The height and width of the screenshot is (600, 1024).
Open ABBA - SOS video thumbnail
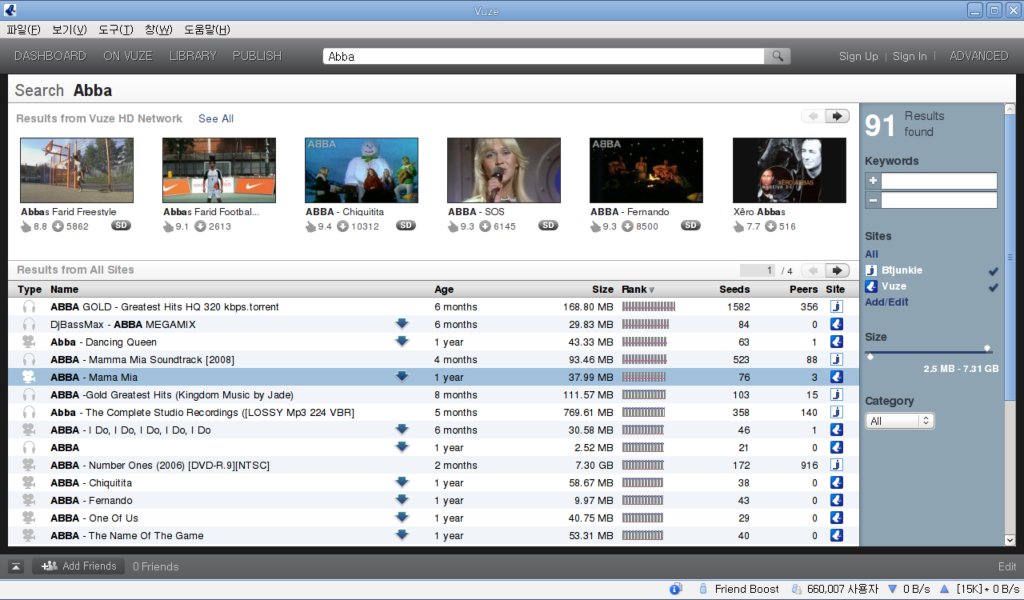pyautogui.click(x=504, y=170)
